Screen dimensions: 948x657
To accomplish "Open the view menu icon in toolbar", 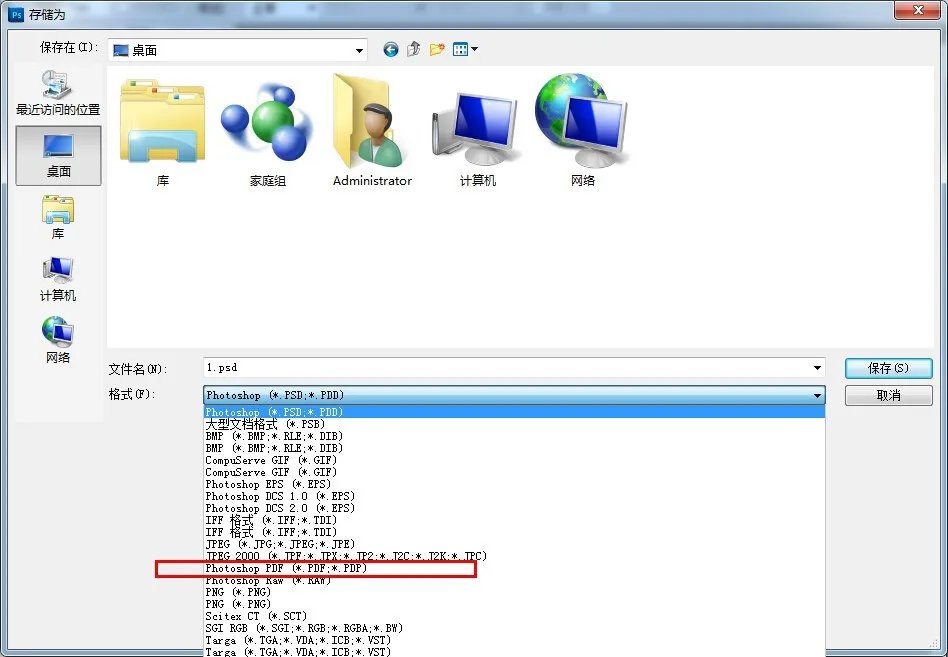I will [x=465, y=49].
